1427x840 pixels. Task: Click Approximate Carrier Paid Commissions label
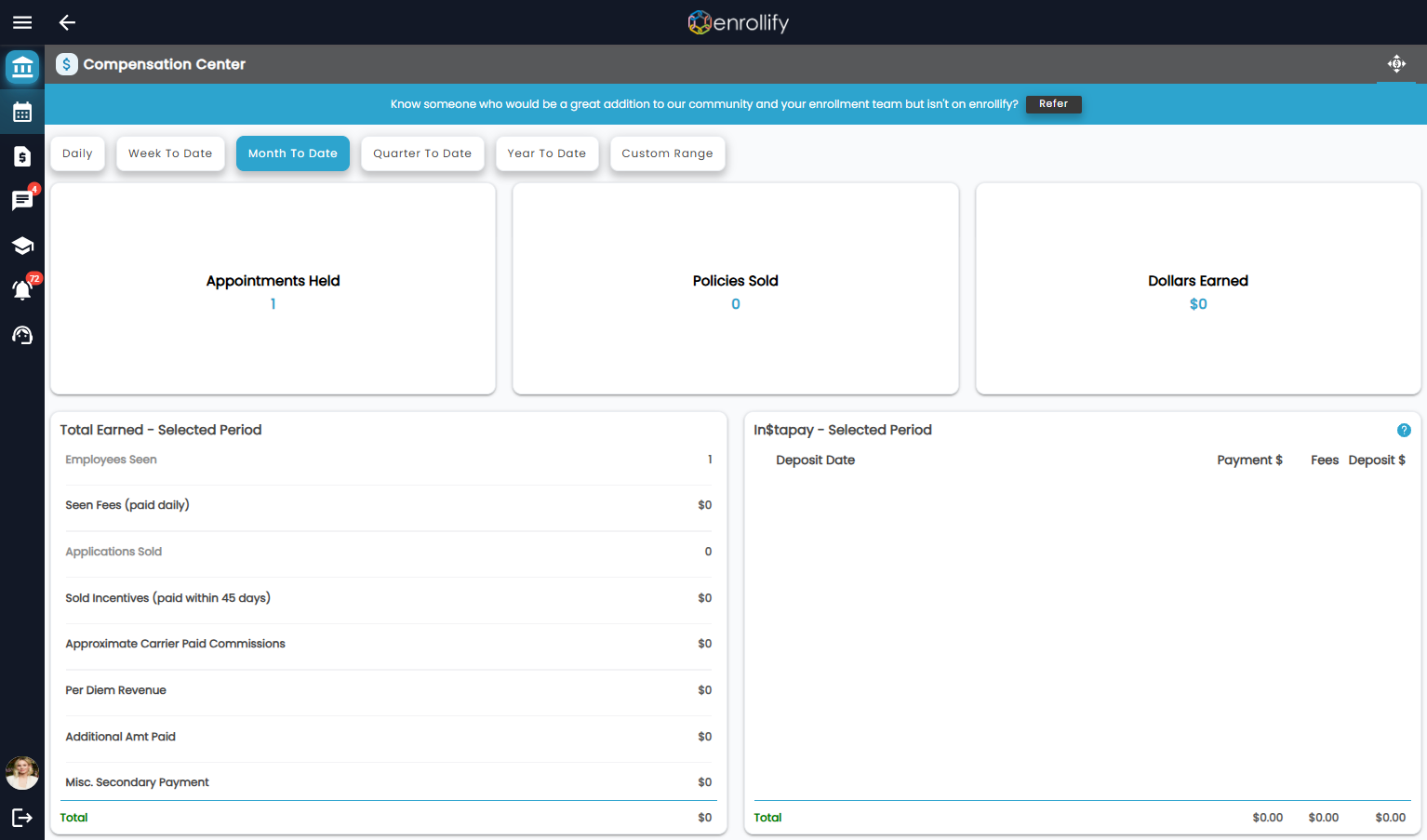click(x=175, y=644)
